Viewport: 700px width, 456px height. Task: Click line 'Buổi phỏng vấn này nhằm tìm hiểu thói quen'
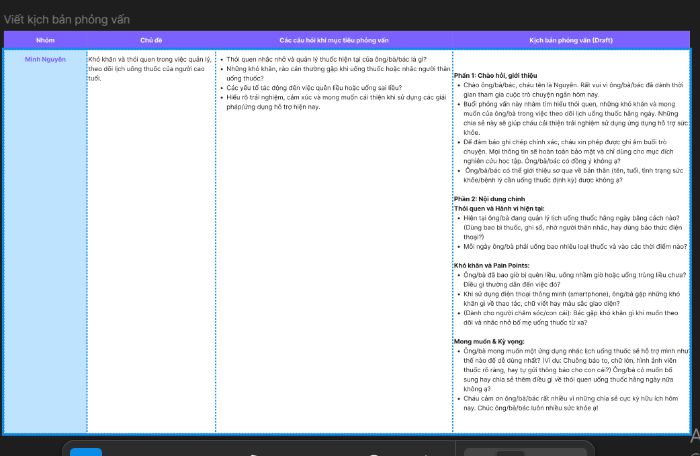click(576, 118)
